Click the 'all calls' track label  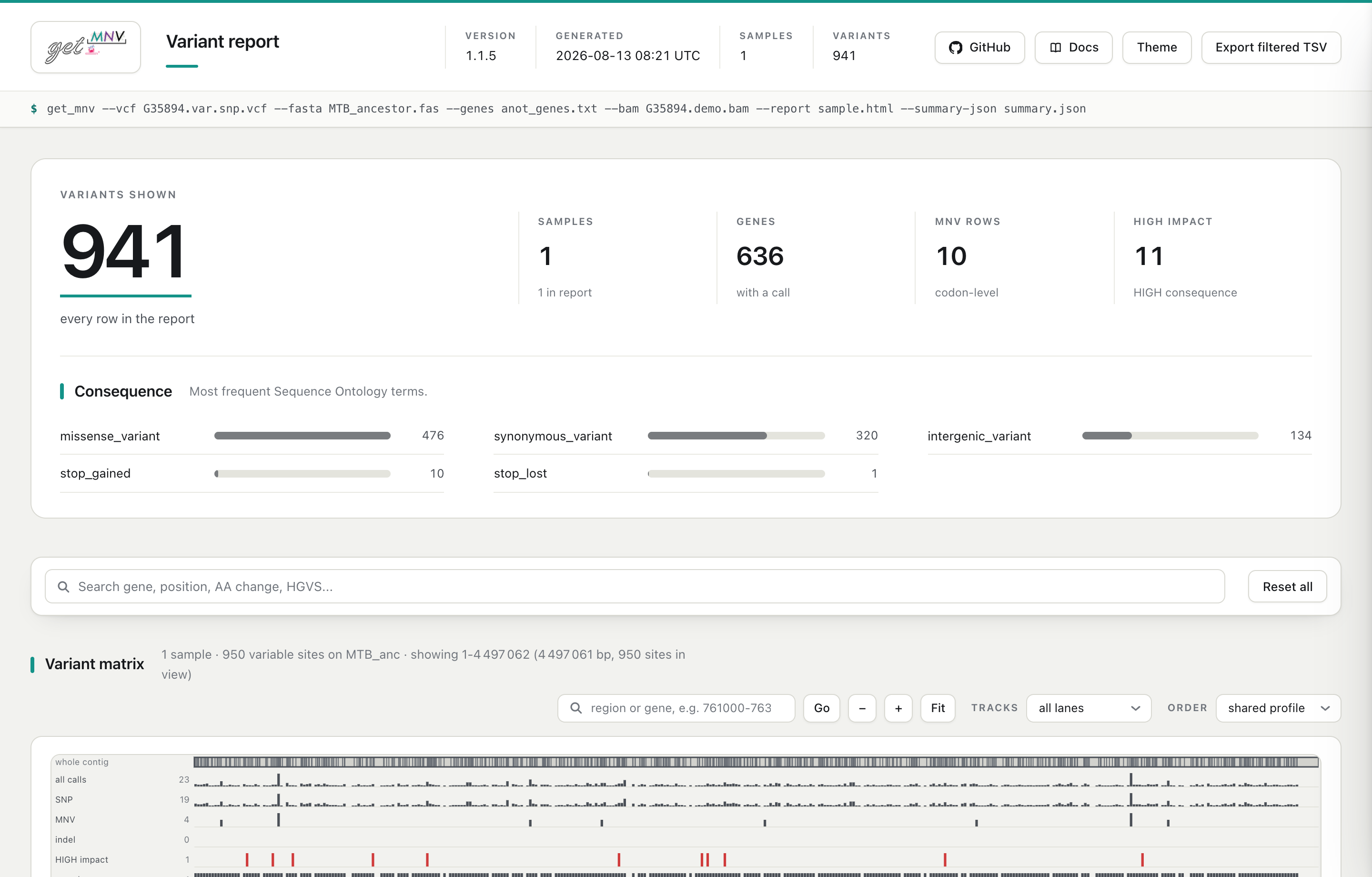pos(71,779)
